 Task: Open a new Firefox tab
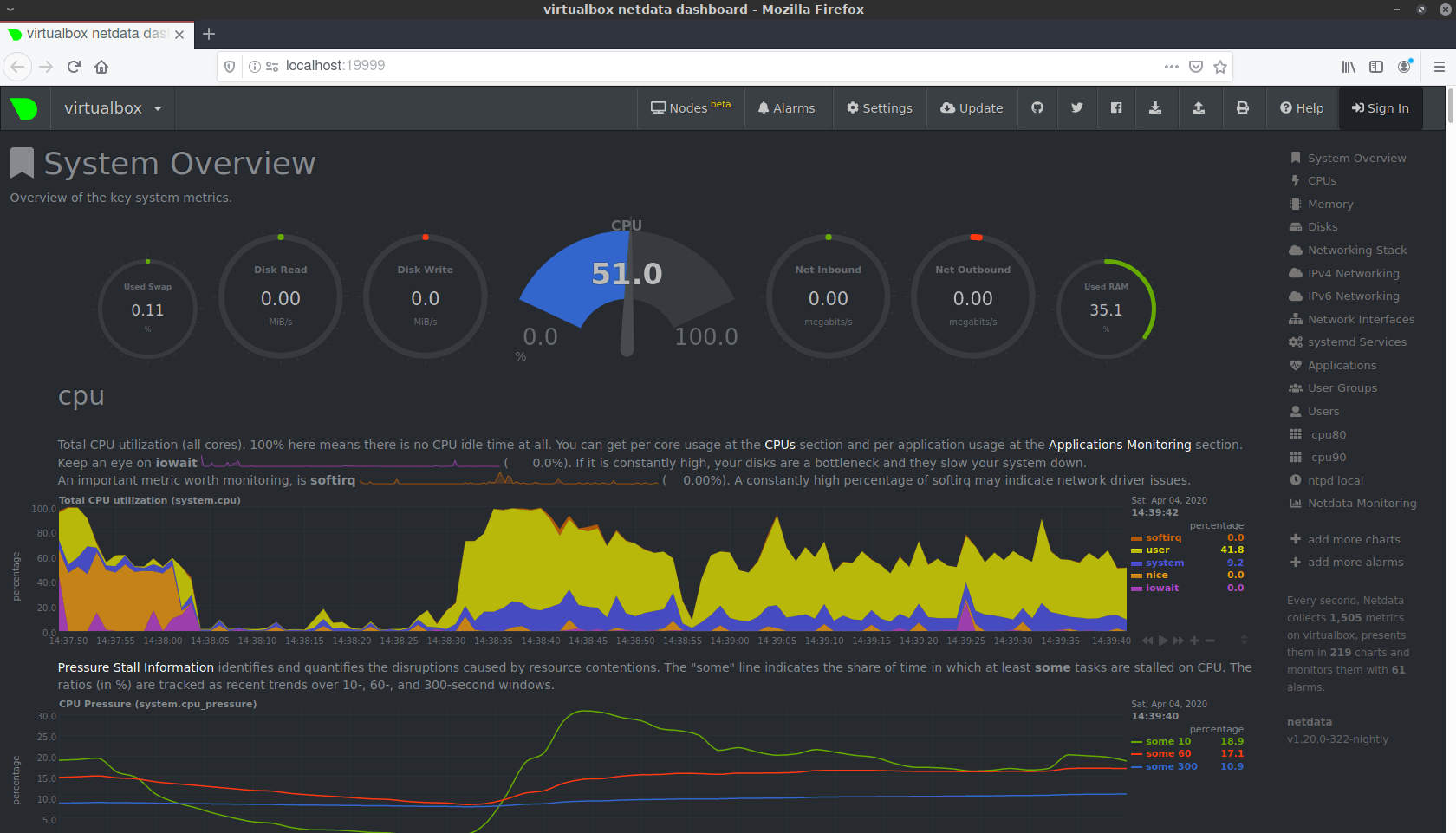point(209,34)
